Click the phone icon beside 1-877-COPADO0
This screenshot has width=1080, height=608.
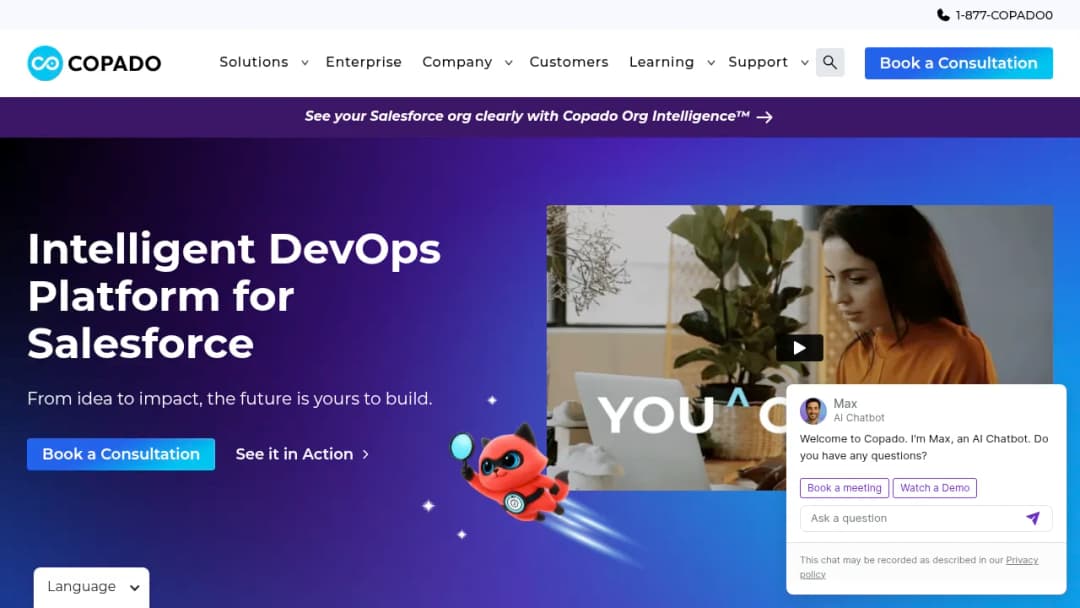(943, 14)
